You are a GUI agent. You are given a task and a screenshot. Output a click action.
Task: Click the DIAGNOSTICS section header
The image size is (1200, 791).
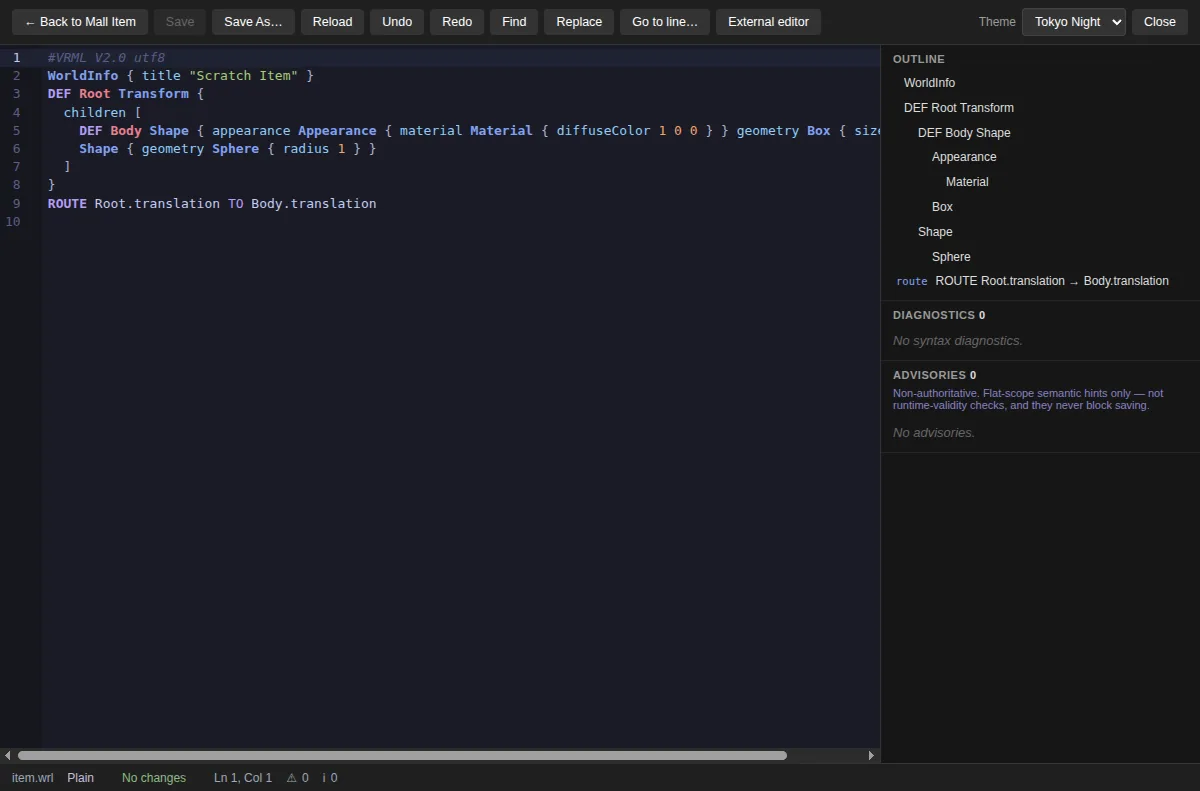939,315
